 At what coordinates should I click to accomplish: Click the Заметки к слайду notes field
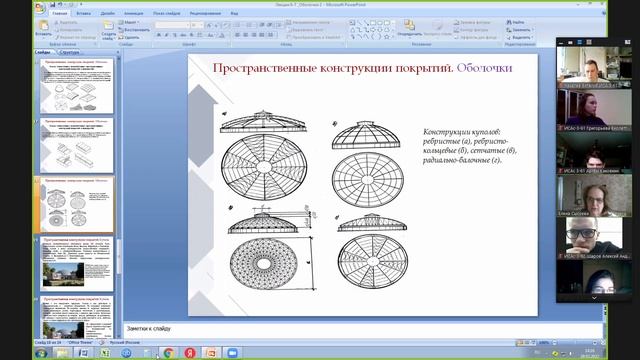click(362, 329)
